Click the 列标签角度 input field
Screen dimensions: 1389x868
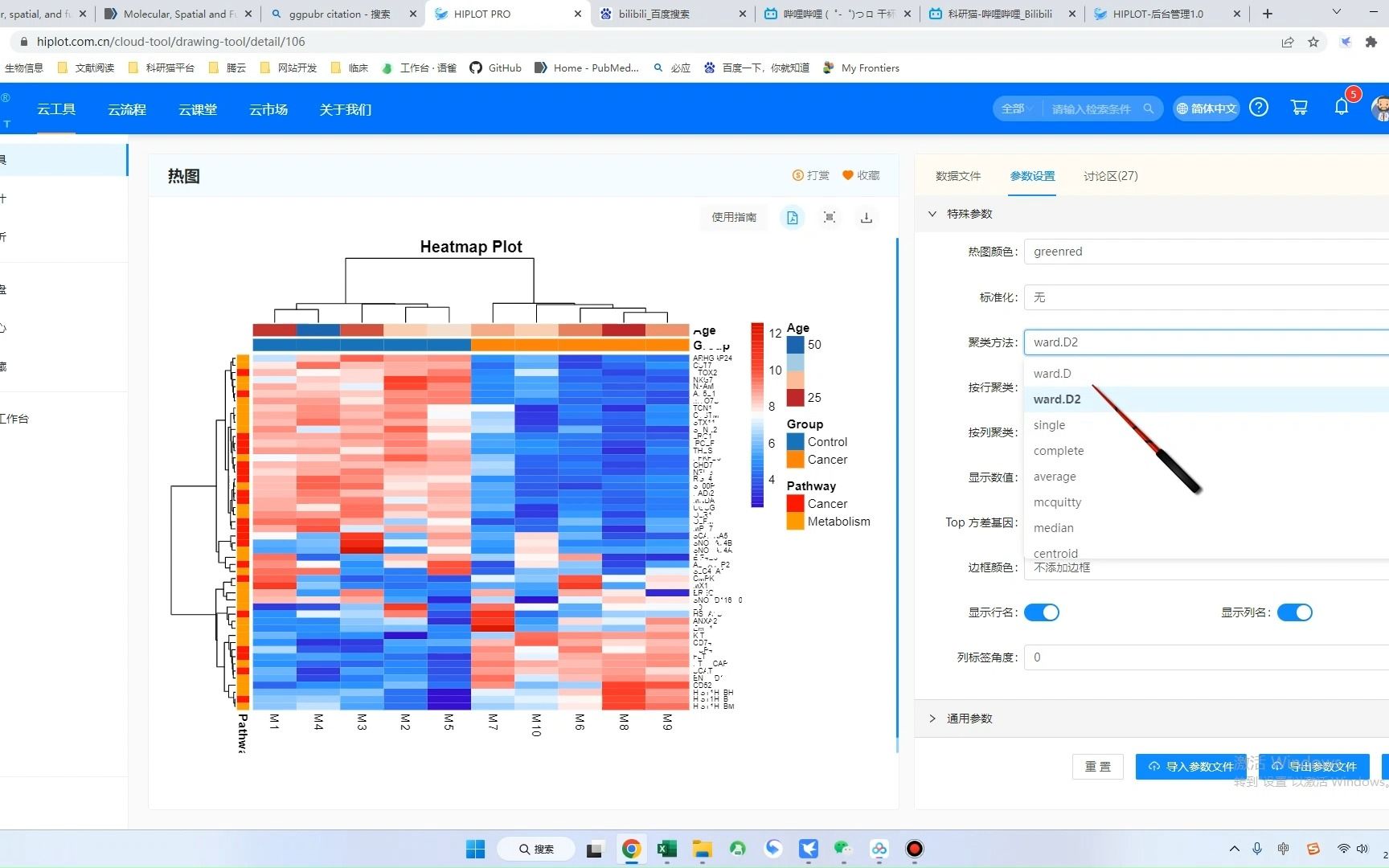(1206, 657)
